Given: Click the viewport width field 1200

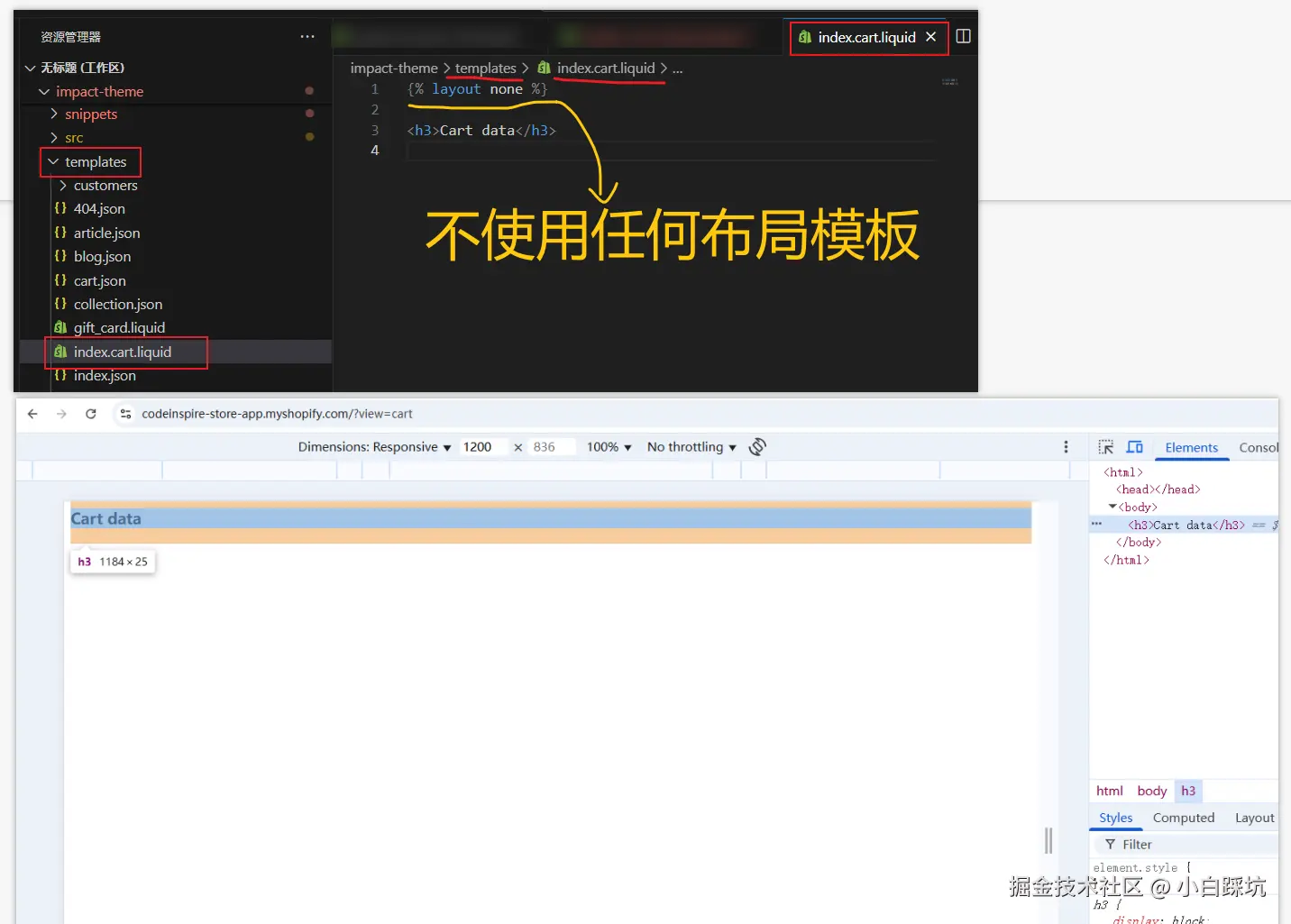Looking at the screenshot, I should (x=483, y=447).
